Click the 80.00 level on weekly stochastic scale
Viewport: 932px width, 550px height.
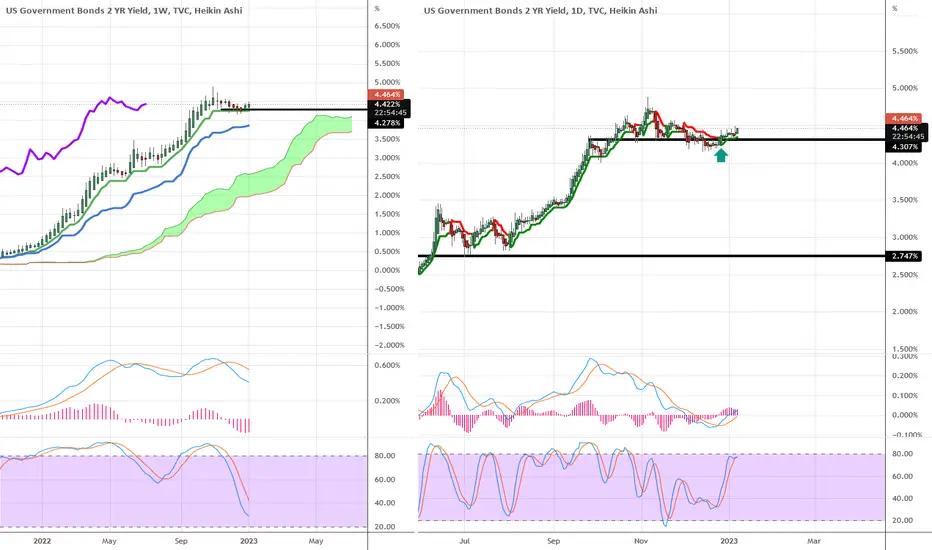(385, 456)
